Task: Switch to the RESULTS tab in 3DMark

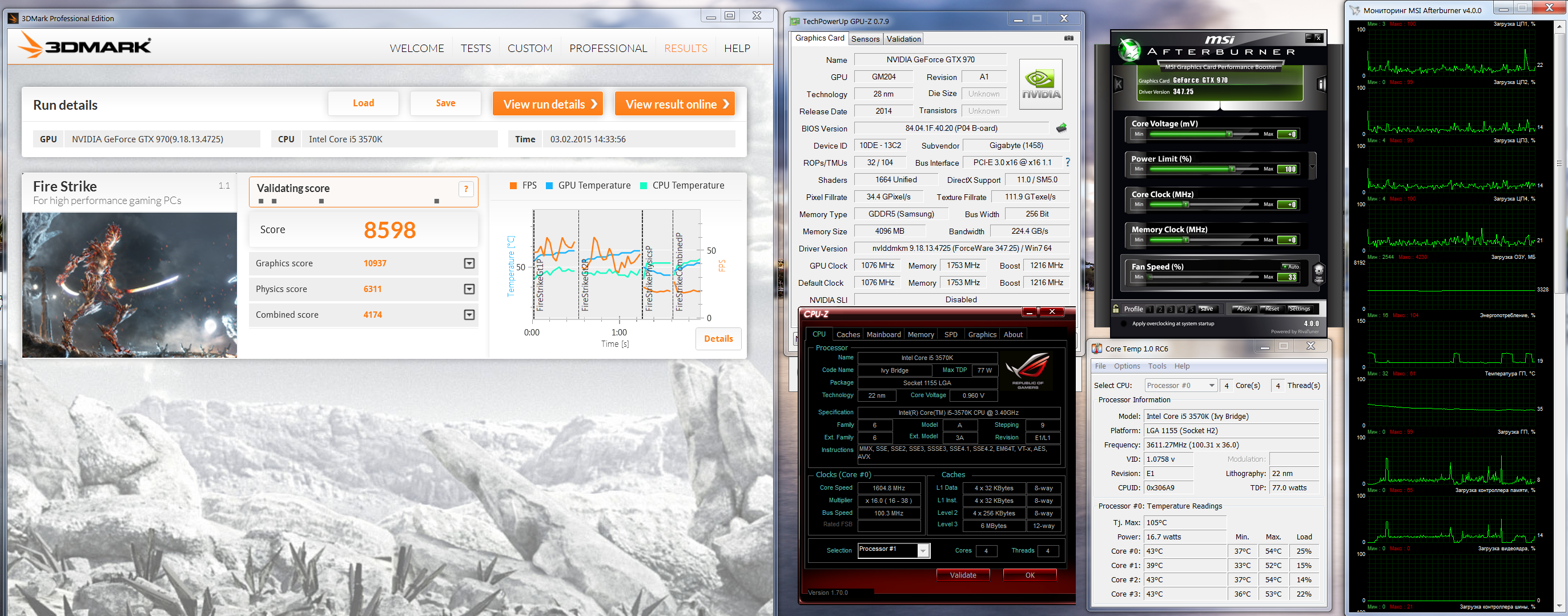Action: click(x=685, y=48)
